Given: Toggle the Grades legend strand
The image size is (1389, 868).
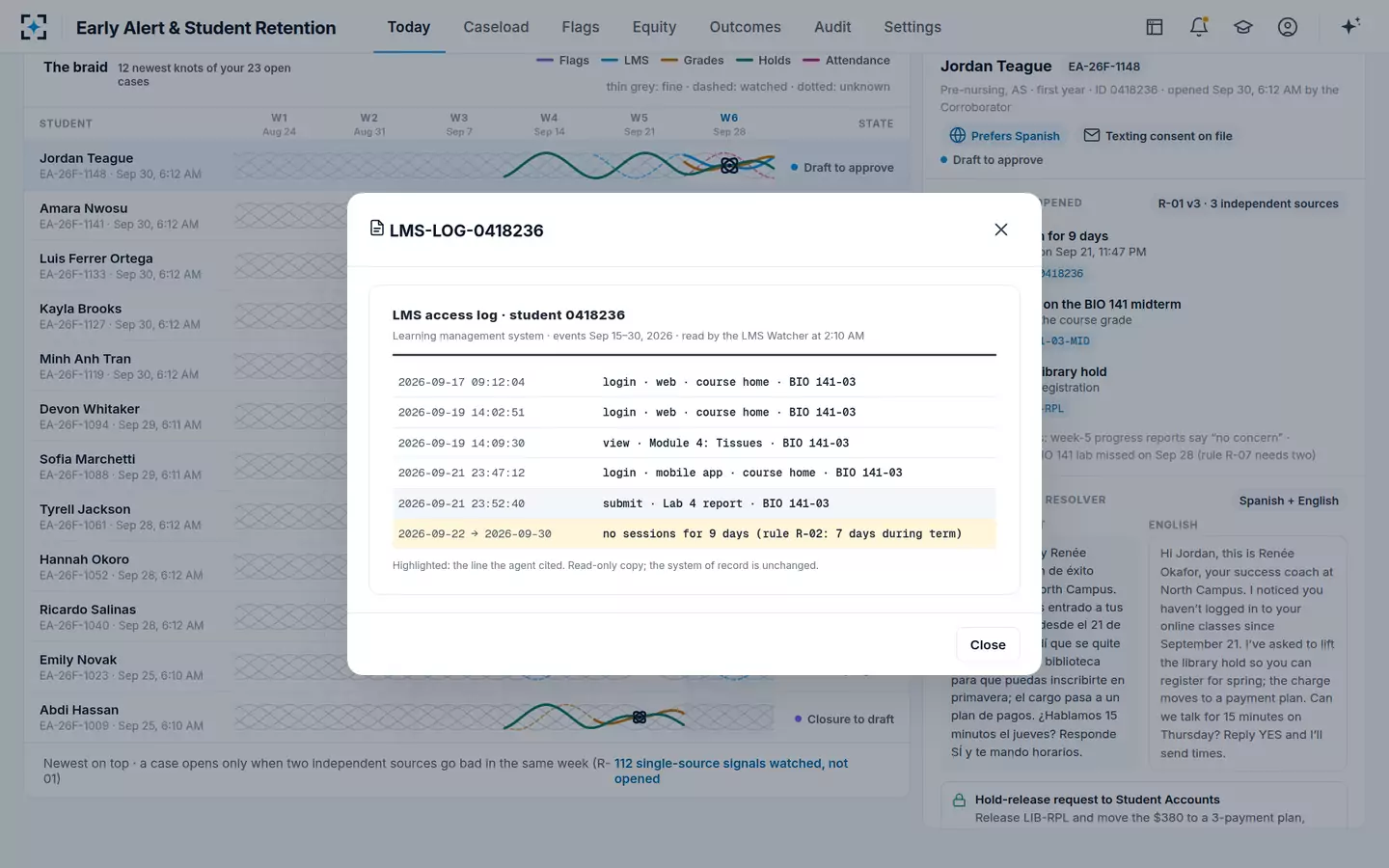Looking at the screenshot, I should coord(693,61).
